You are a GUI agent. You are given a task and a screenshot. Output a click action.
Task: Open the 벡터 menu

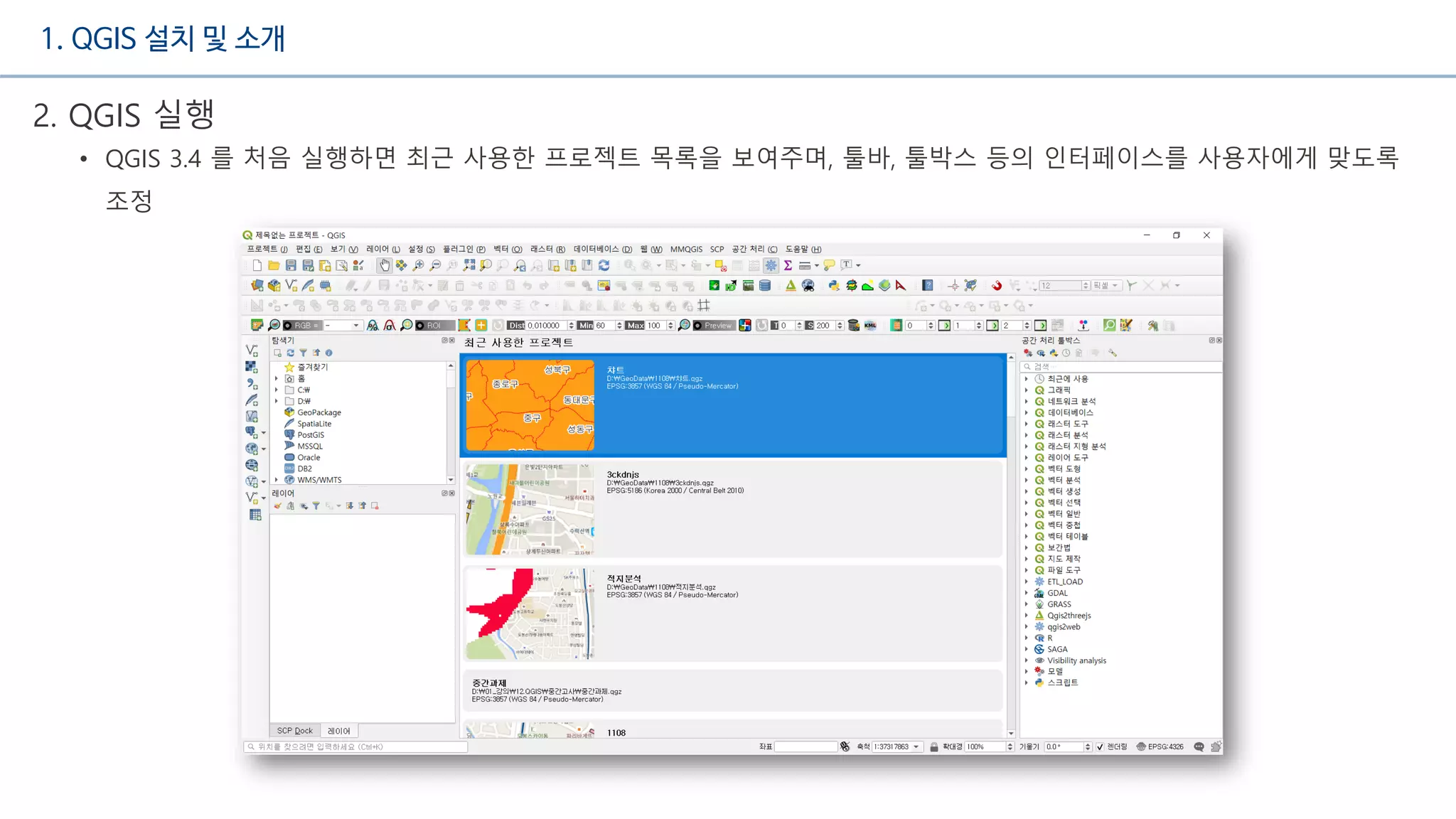[508, 250]
